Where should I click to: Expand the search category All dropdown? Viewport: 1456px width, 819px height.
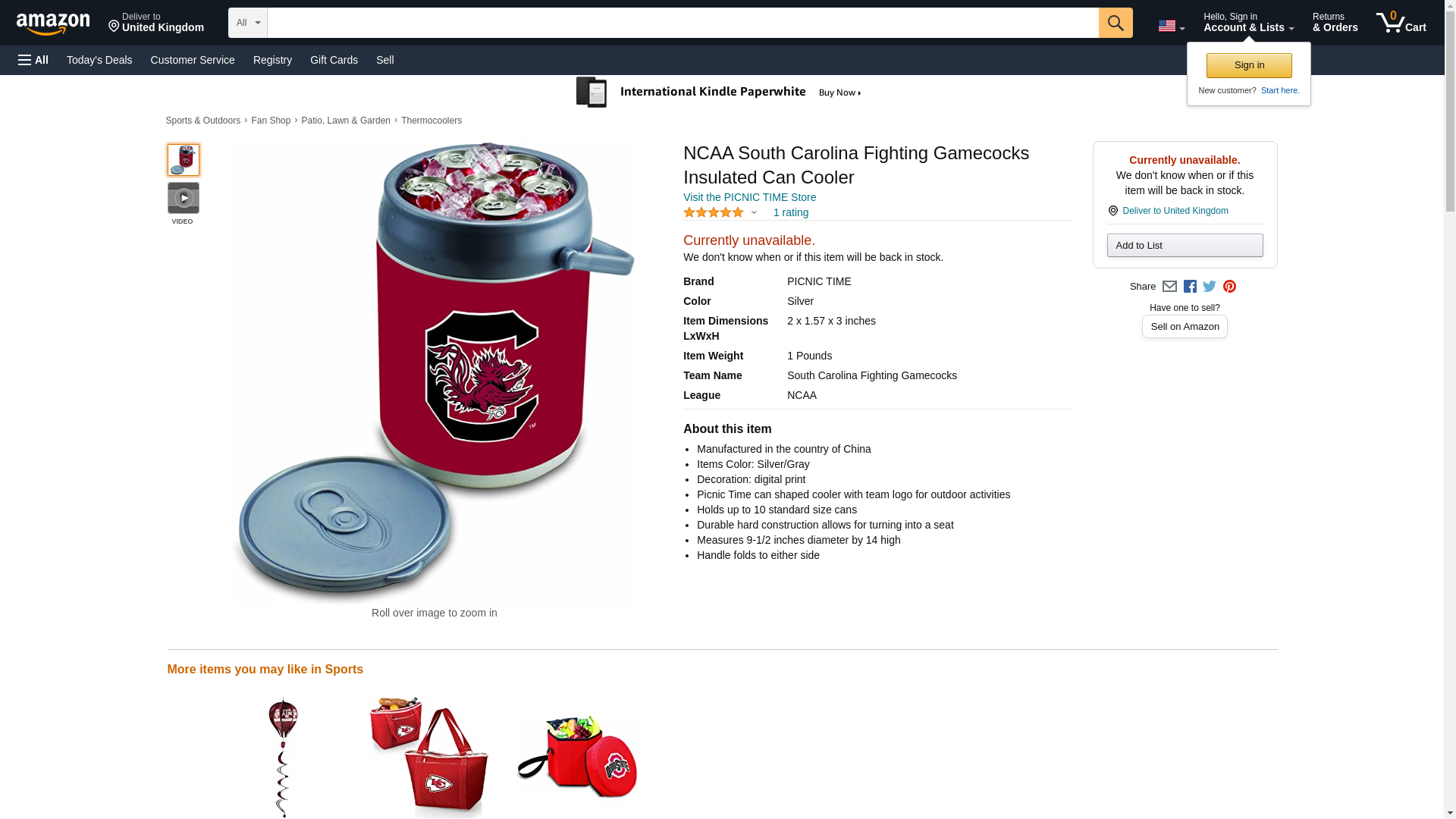tap(247, 23)
